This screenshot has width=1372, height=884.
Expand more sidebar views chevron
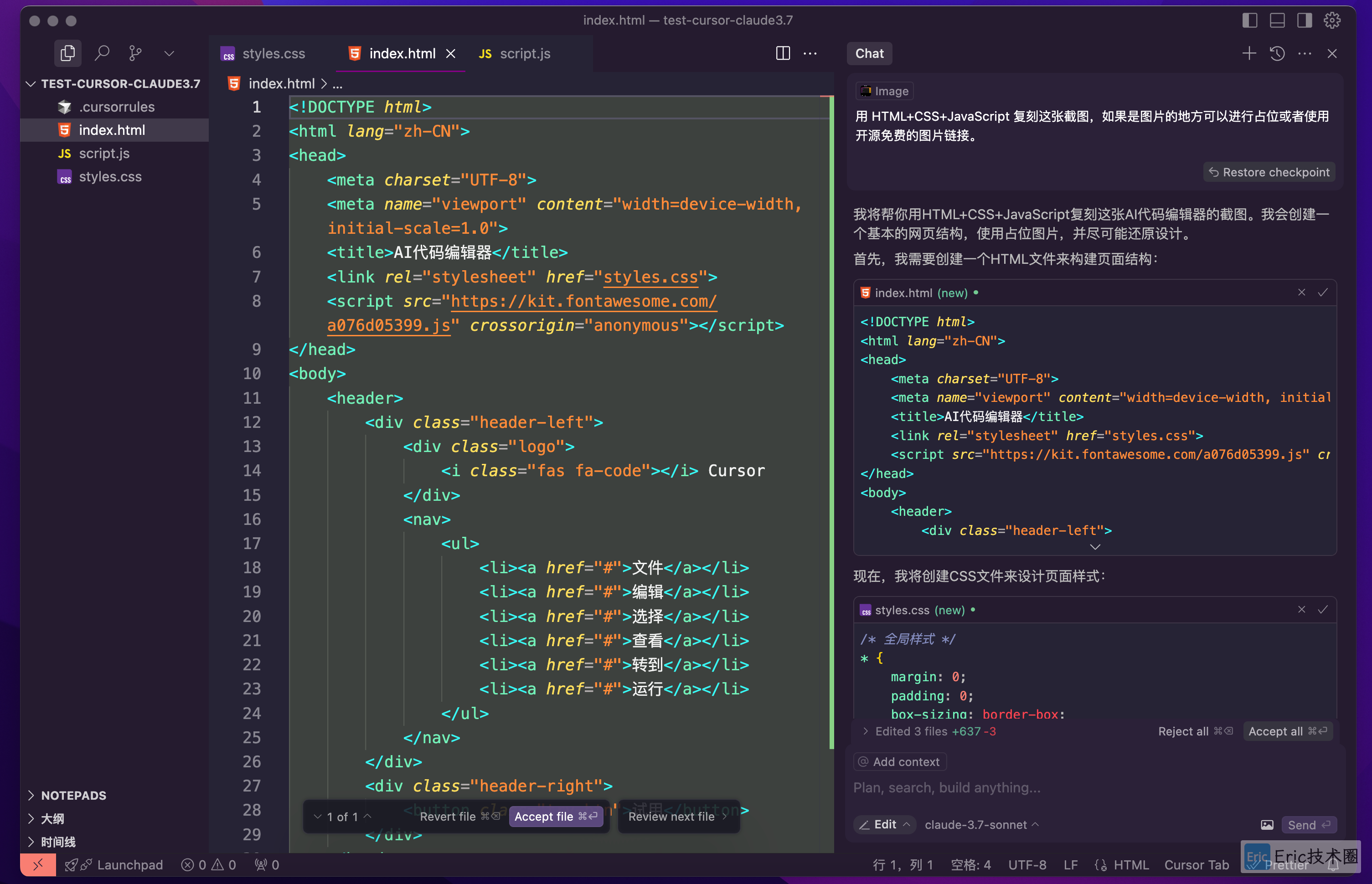pos(169,53)
